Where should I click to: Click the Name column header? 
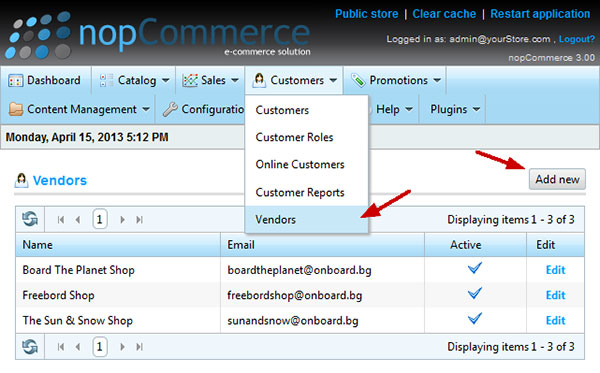coord(118,245)
